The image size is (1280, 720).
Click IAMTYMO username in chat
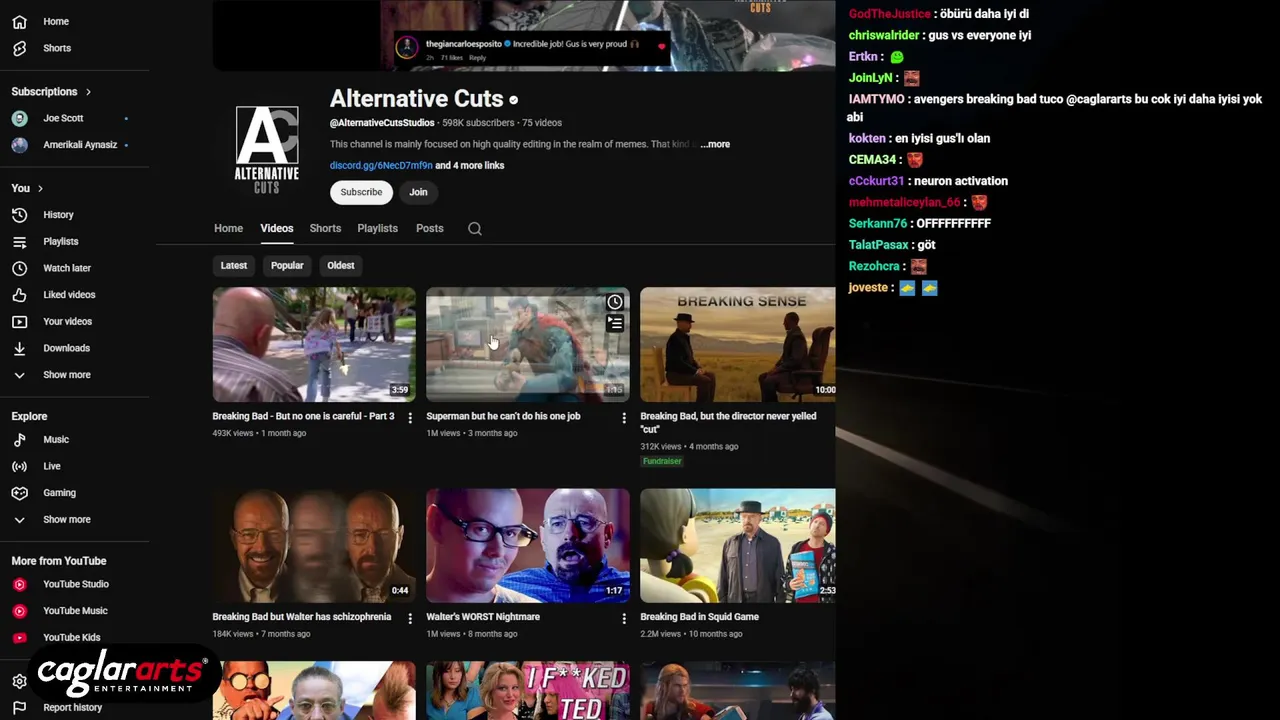coord(876,99)
